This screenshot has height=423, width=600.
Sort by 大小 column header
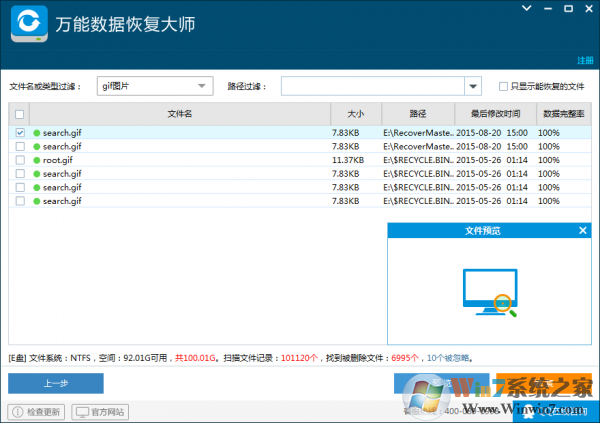coord(355,114)
